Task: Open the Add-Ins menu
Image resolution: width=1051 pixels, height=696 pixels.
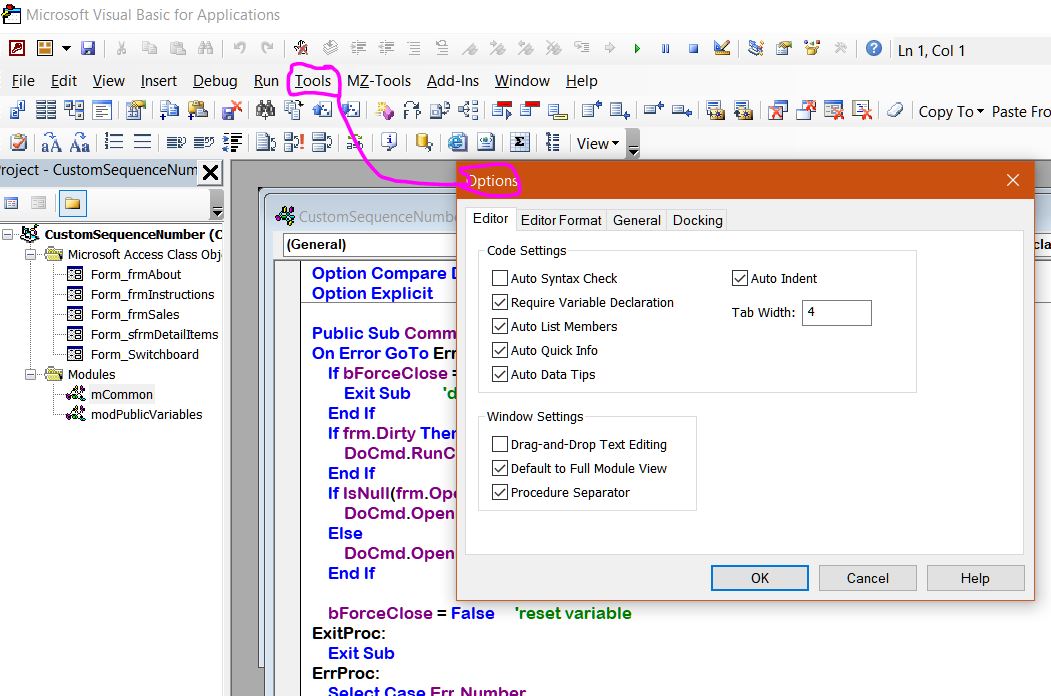Action: point(453,80)
